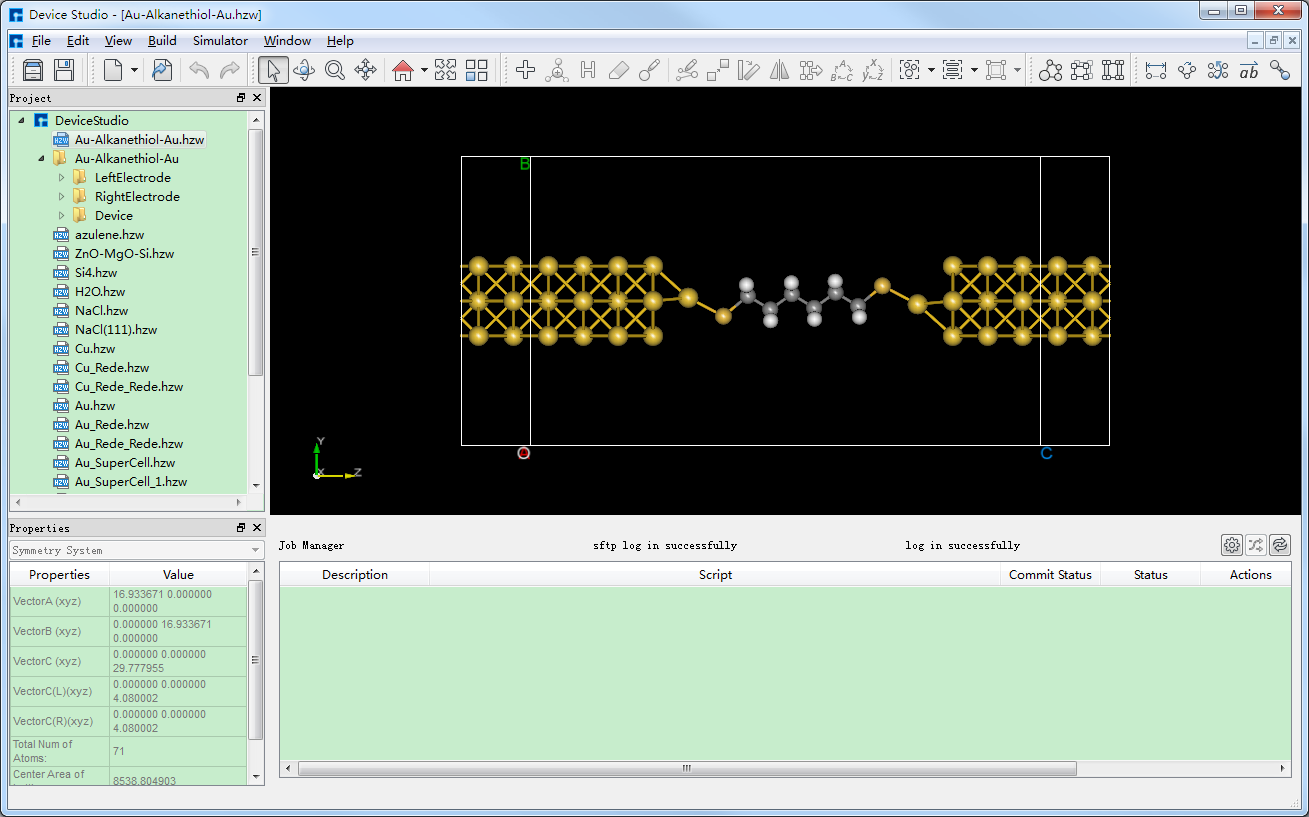Image resolution: width=1309 pixels, height=817 pixels.
Task: Open Job Manager settings gear
Action: coord(1231,544)
